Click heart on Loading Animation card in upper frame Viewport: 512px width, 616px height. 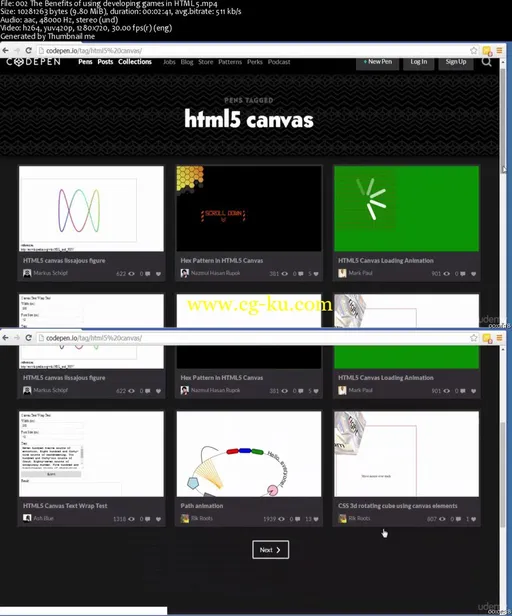(473, 274)
